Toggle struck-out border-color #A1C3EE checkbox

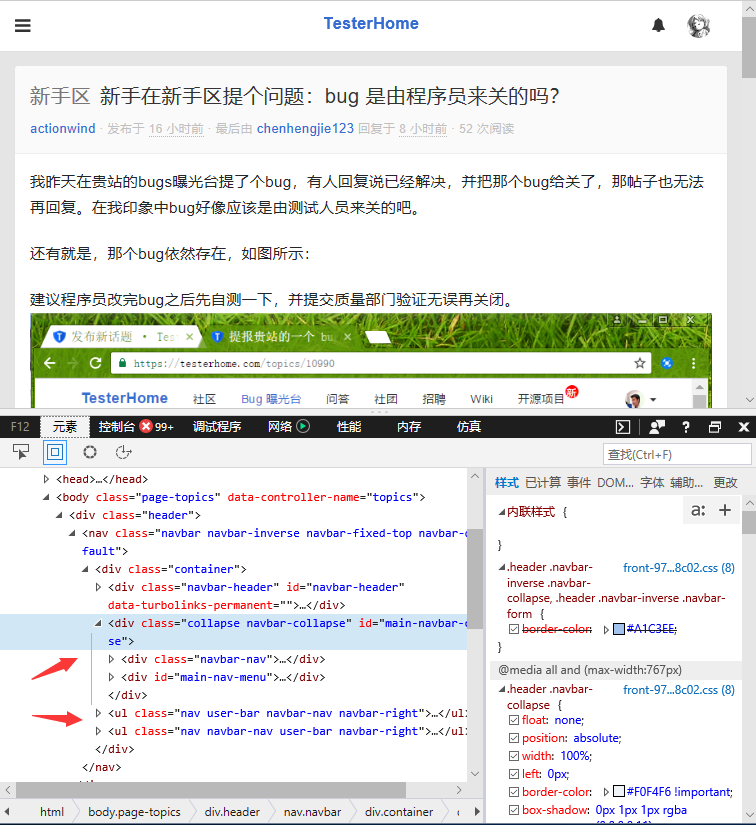(x=514, y=629)
